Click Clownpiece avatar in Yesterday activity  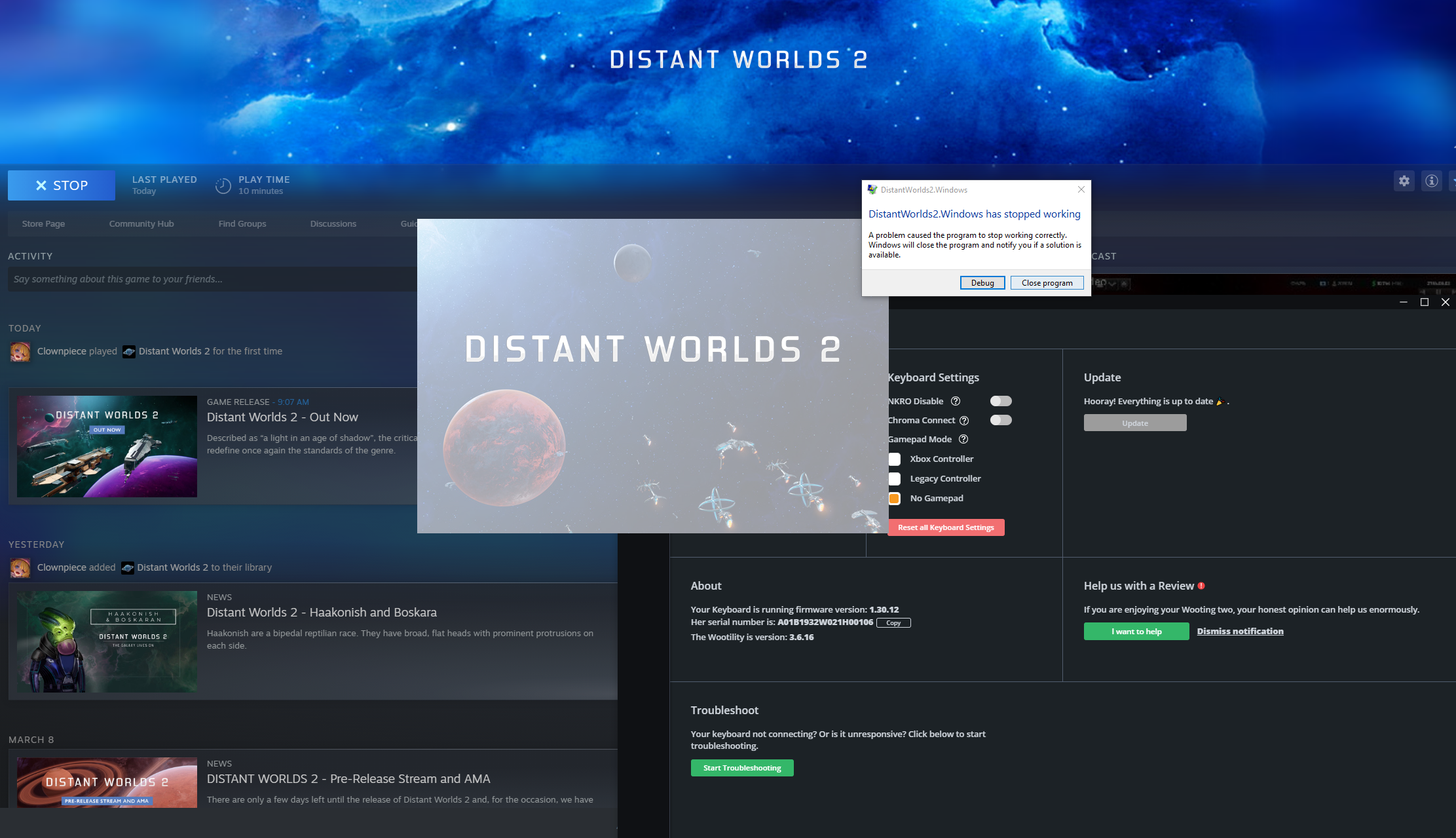pyautogui.click(x=20, y=568)
